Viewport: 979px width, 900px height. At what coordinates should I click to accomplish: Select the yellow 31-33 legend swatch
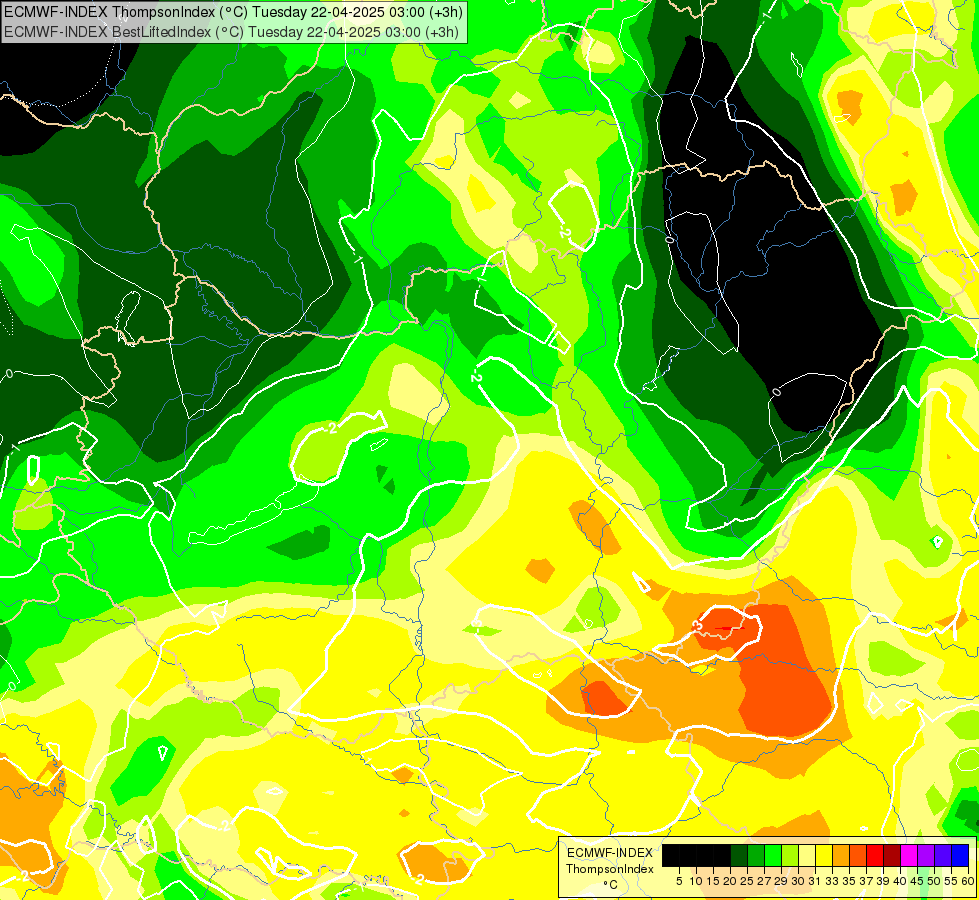[824, 856]
